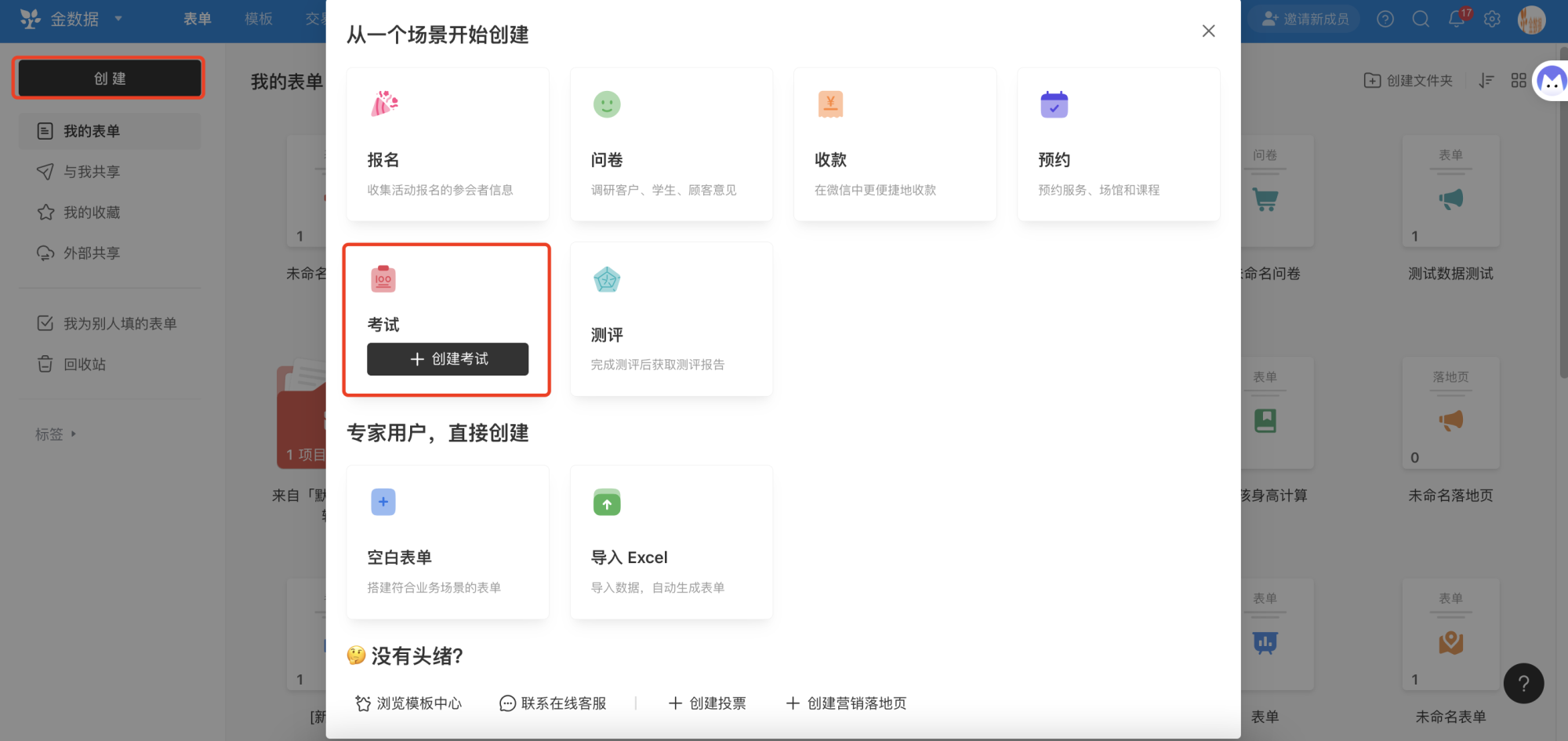Screen dimensions: 1568x741
Task: Open the help question mark icon in header
Action: 1385,19
